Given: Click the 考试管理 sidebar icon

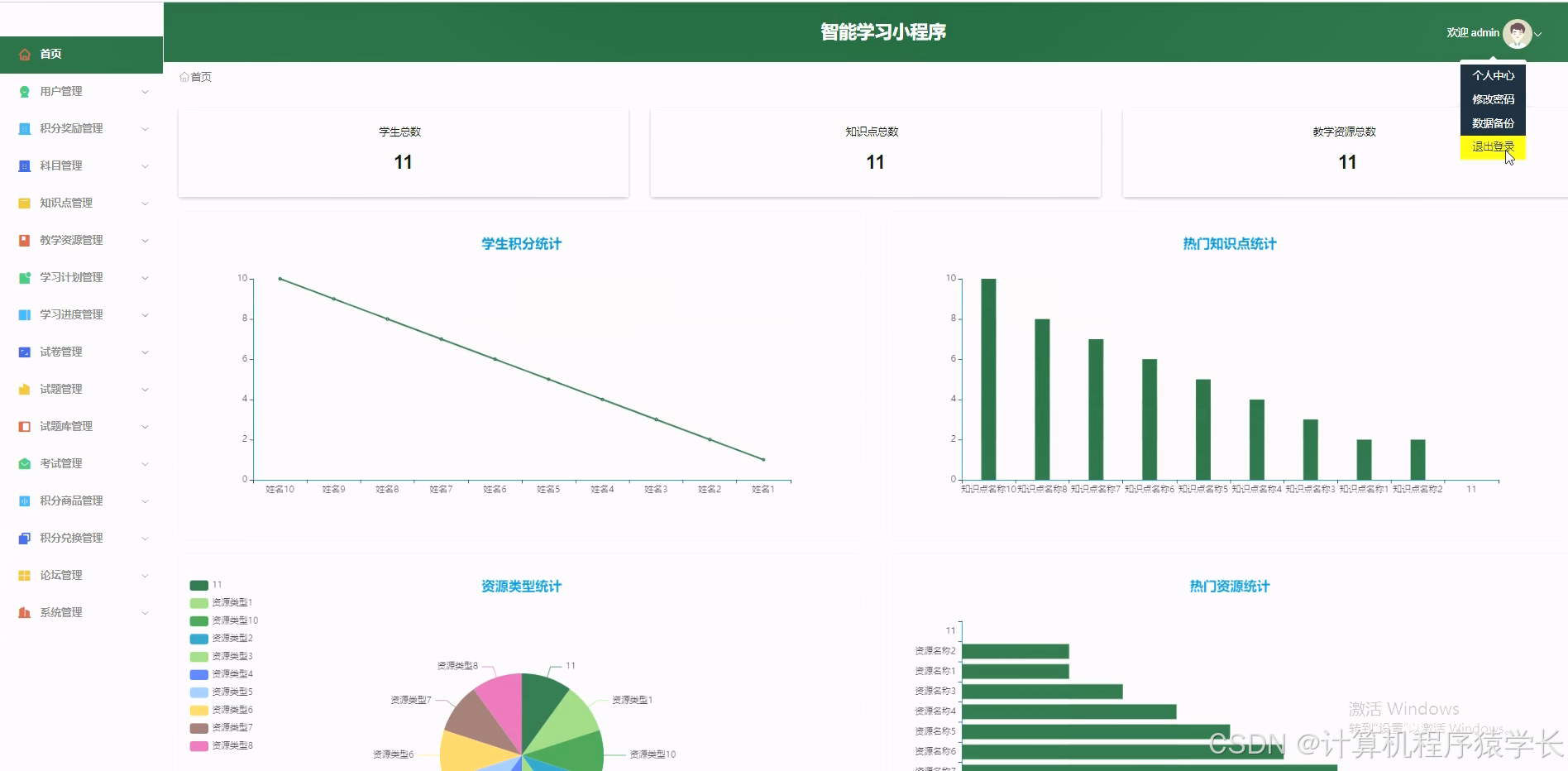Looking at the screenshot, I should [x=25, y=463].
